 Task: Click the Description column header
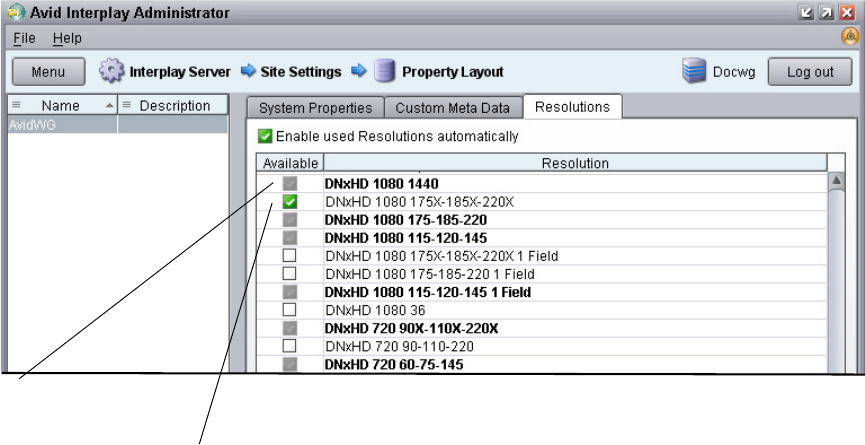173,105
